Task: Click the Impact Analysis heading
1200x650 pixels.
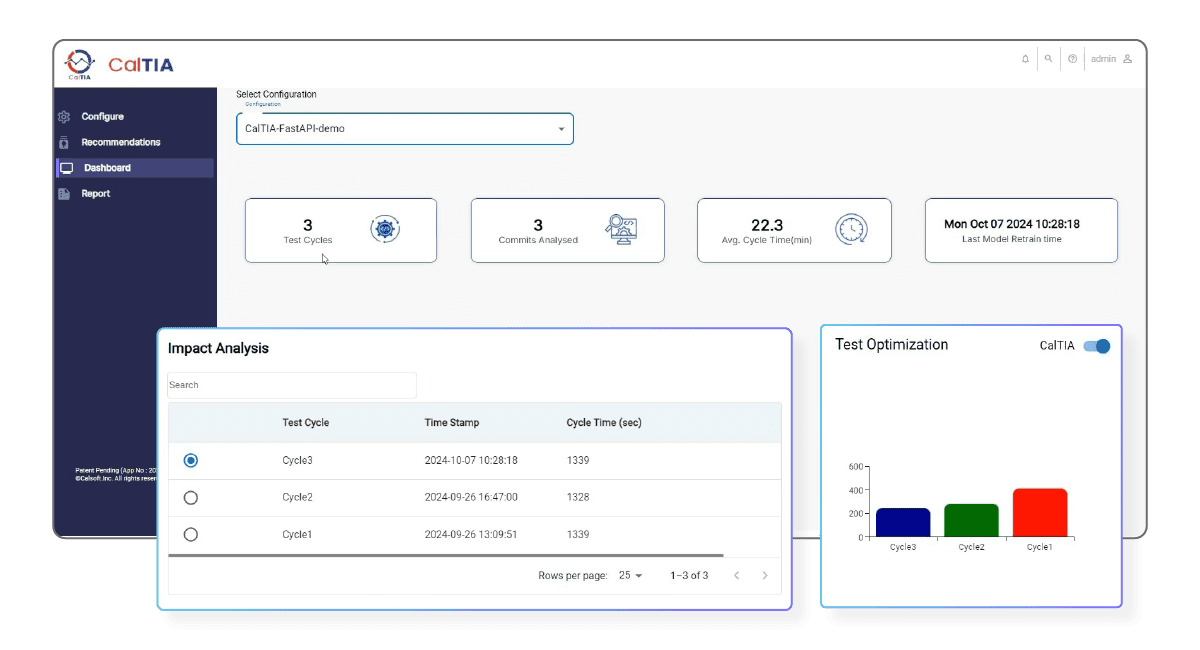Action: 218,348
